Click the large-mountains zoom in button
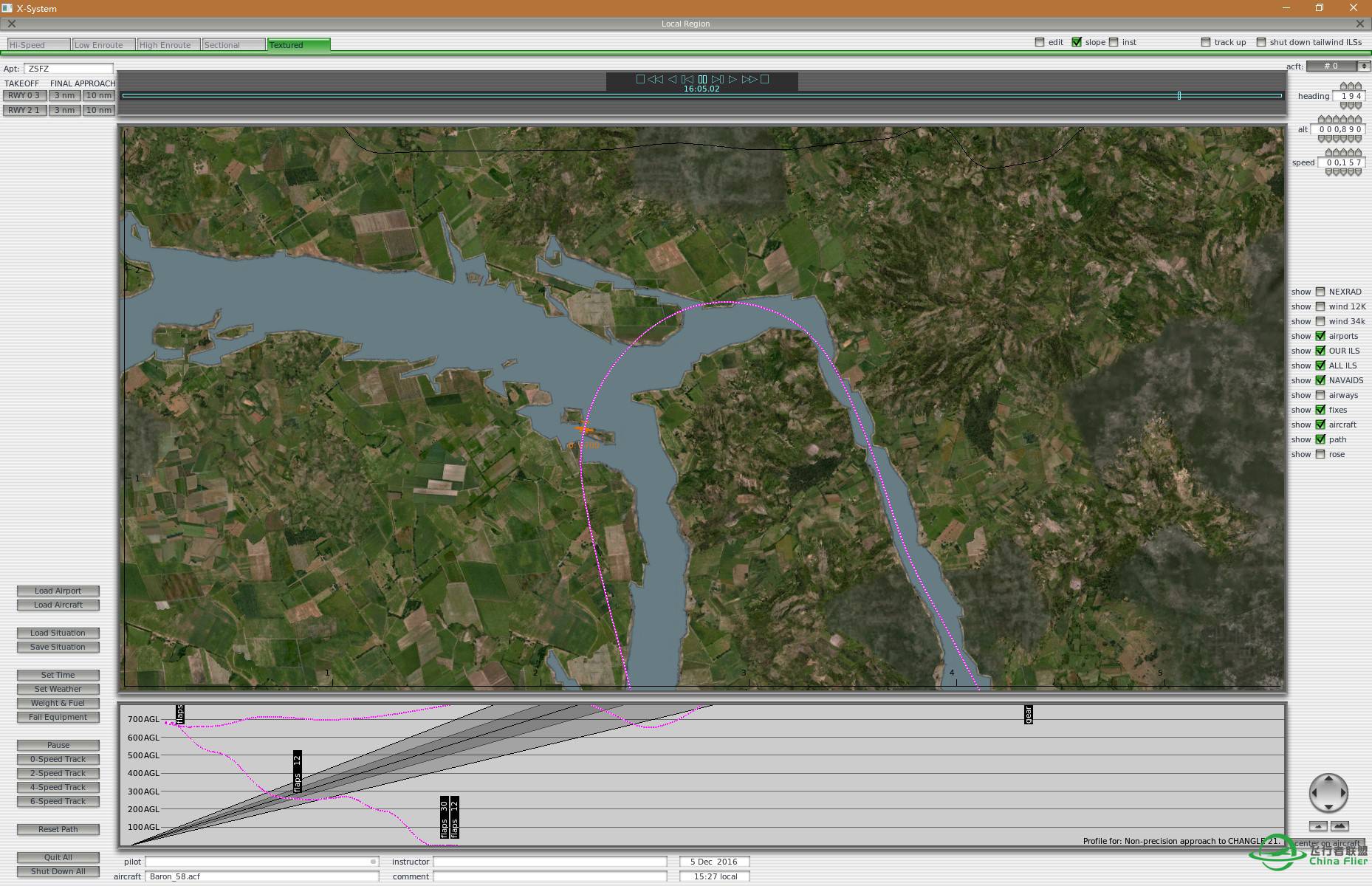This screenshot has height=886, width=1372. (x=1340, y=826)
